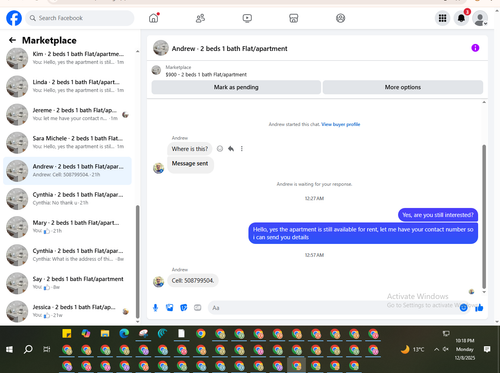Click the $900 listing thumbnail
The height and width of the screenshot is (373, 500).
pyautogui.click(x=156, y=70)
